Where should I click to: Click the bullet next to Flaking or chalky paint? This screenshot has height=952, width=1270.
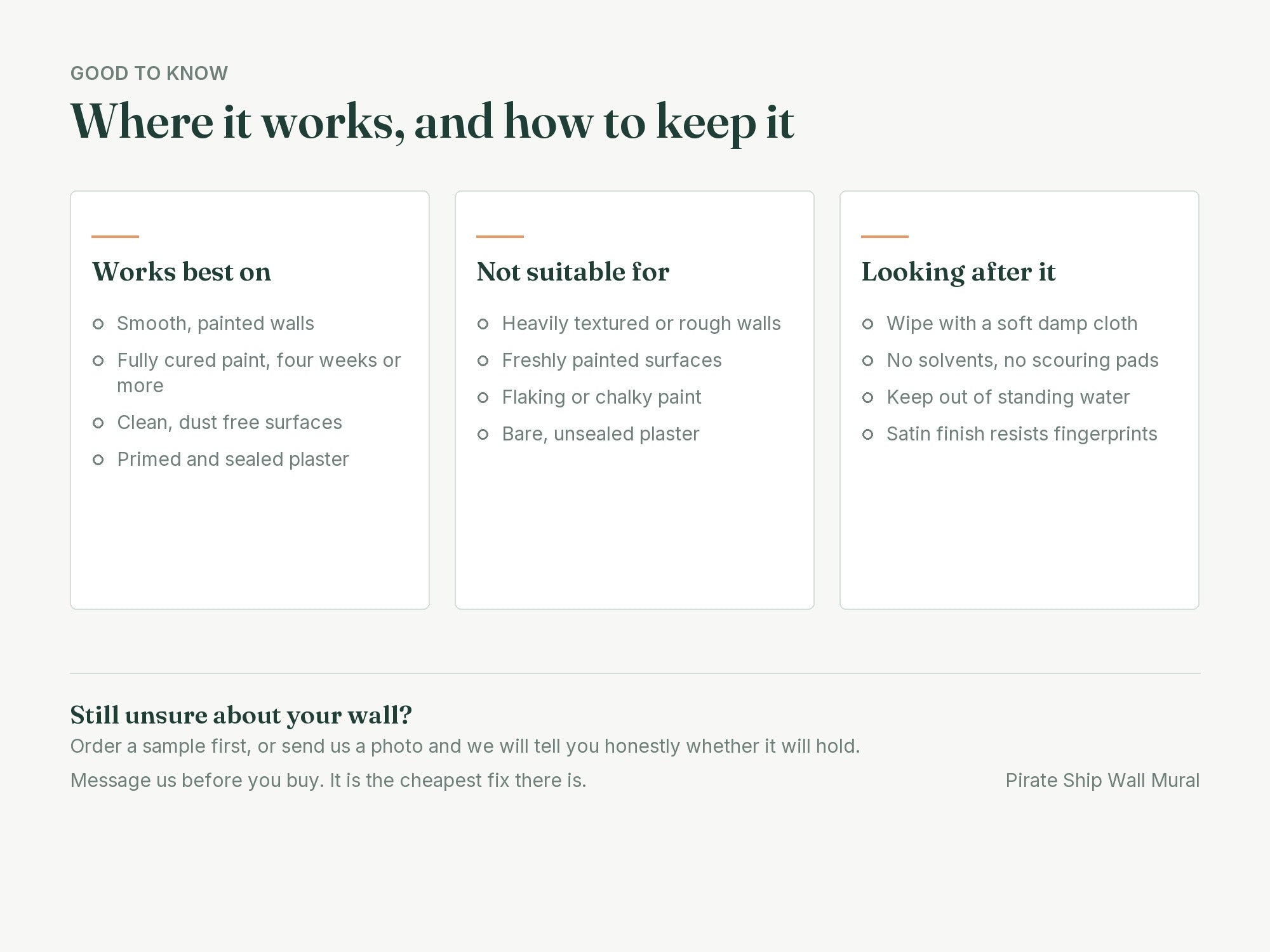point(483,398)
